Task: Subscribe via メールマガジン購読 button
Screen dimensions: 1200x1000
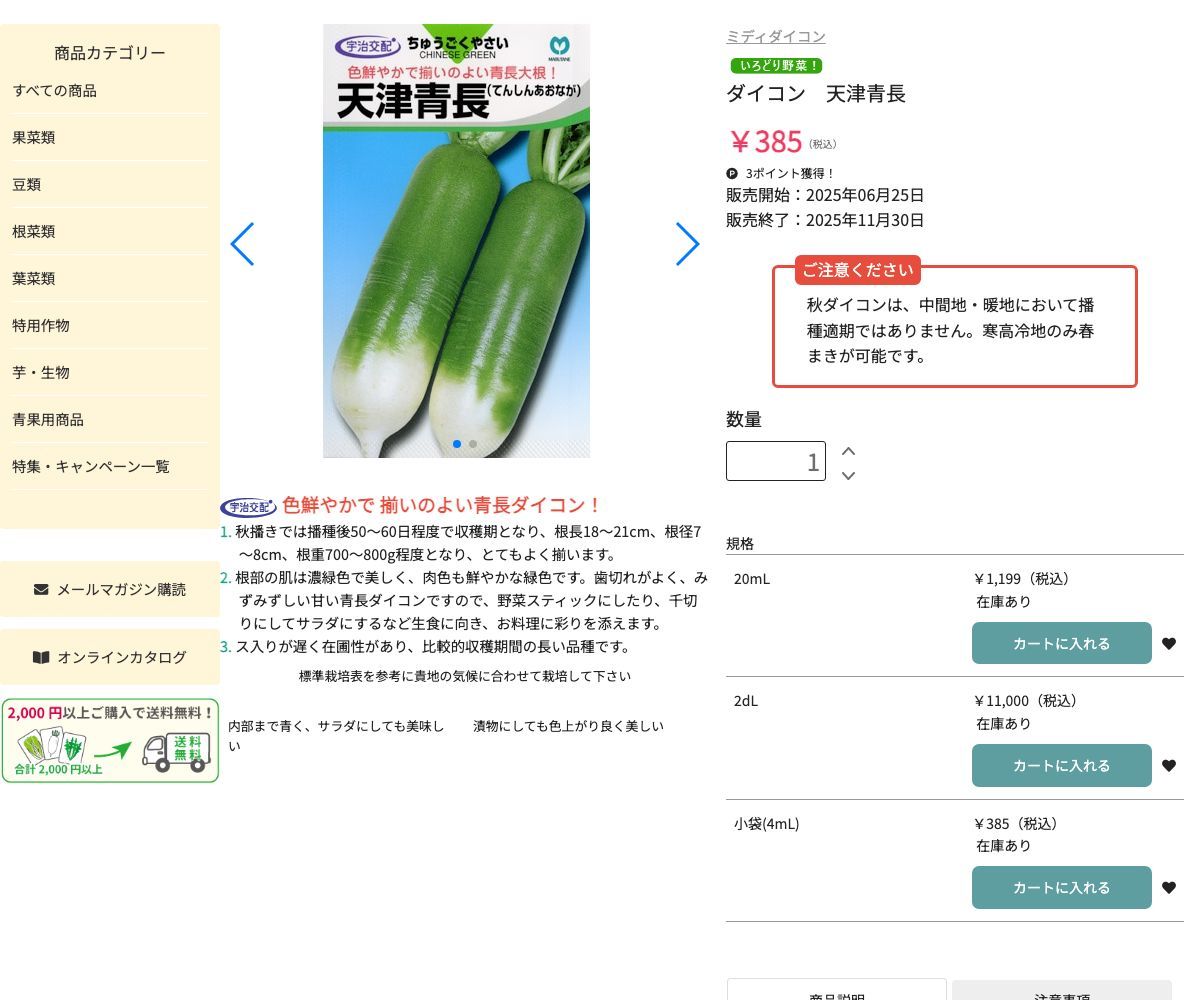Action: pos(110,589)
